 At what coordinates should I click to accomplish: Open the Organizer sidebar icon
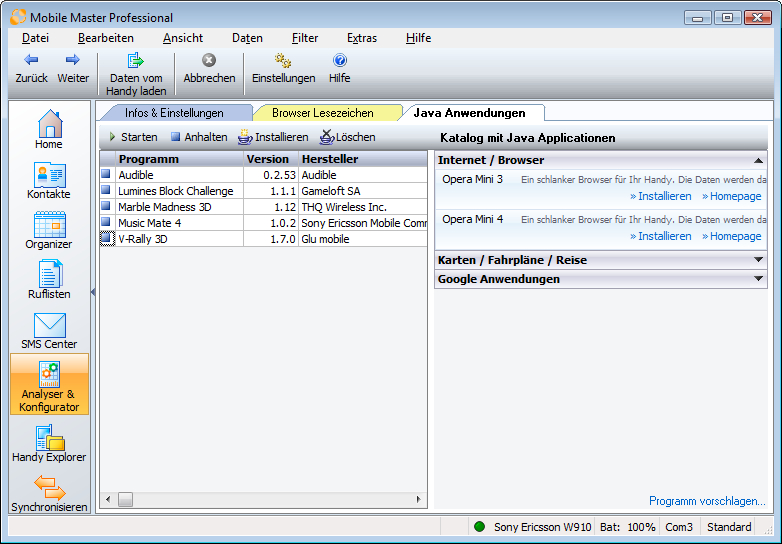(x=48, y=231)
